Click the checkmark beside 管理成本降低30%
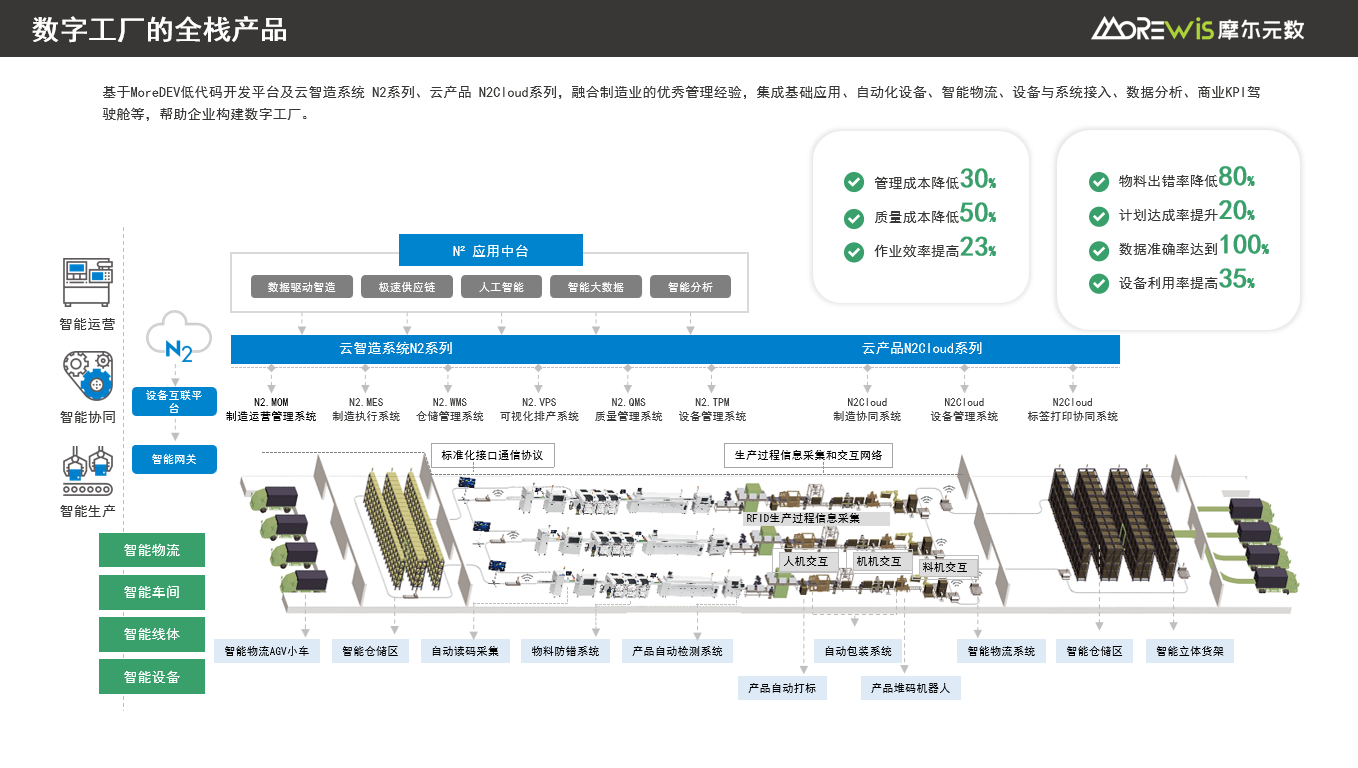The height and width of the screenshot is (768, 1358). [854, 182]
